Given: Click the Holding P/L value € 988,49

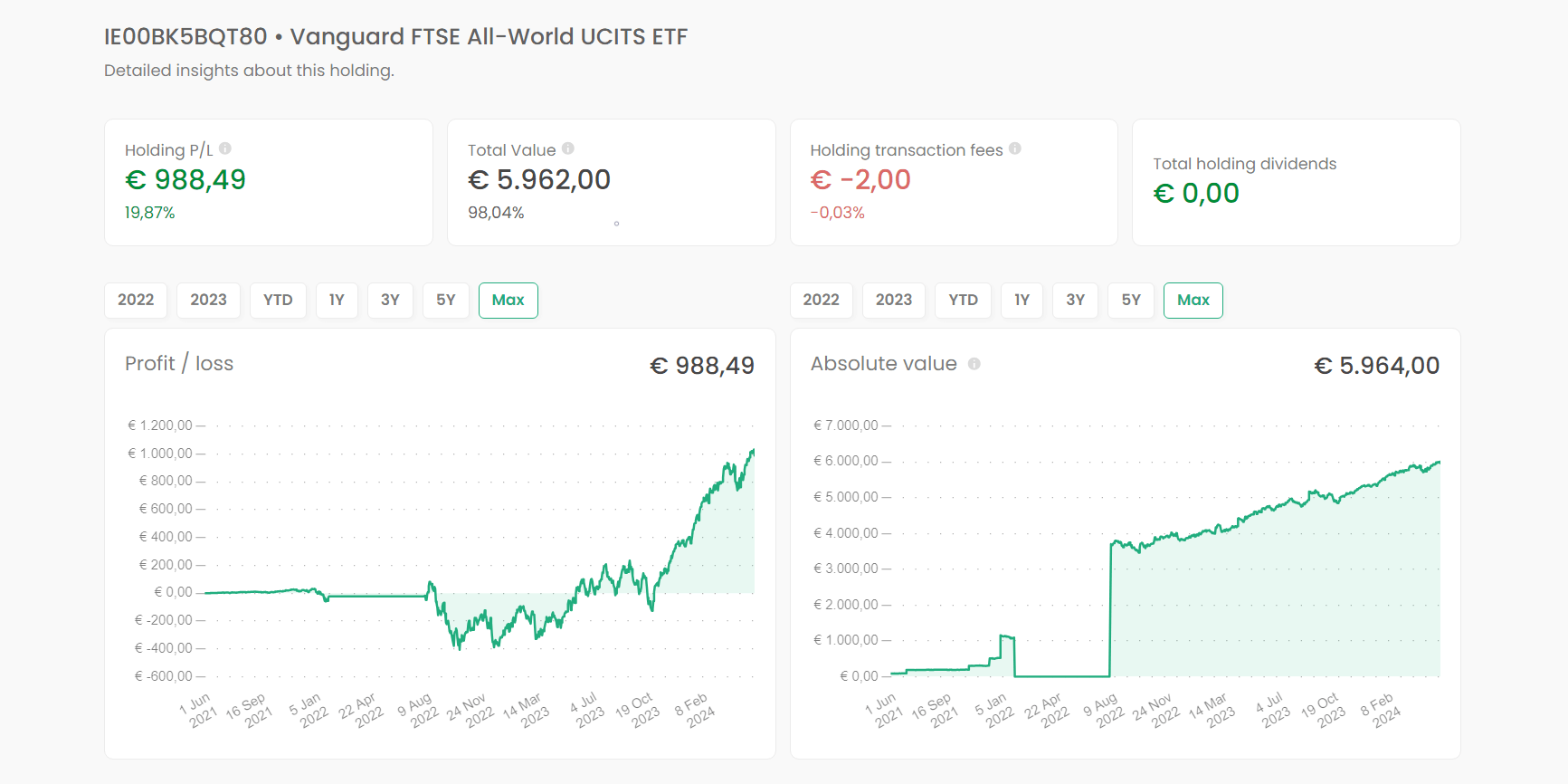Looking at the screenshot, I should coord(185,180).
